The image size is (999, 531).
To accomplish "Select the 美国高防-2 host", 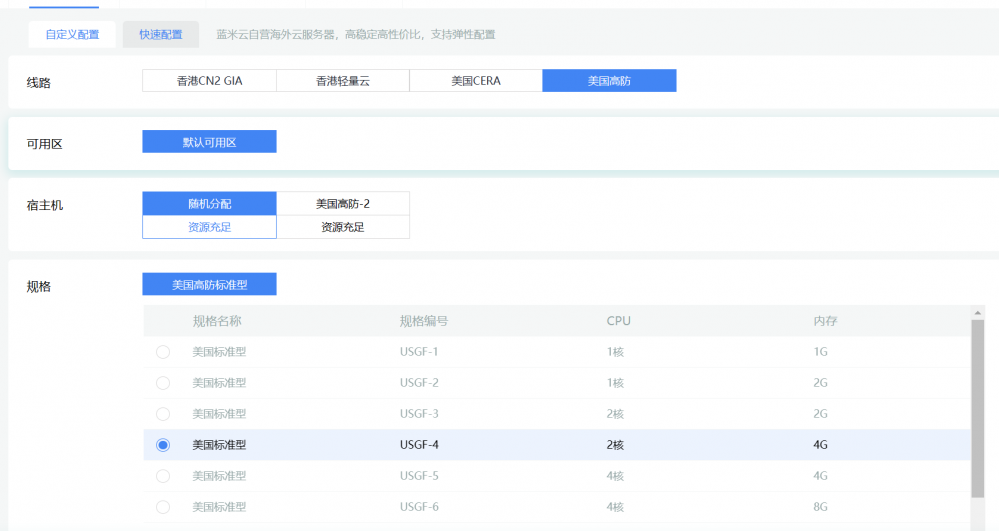I will (x=343, y=203).
